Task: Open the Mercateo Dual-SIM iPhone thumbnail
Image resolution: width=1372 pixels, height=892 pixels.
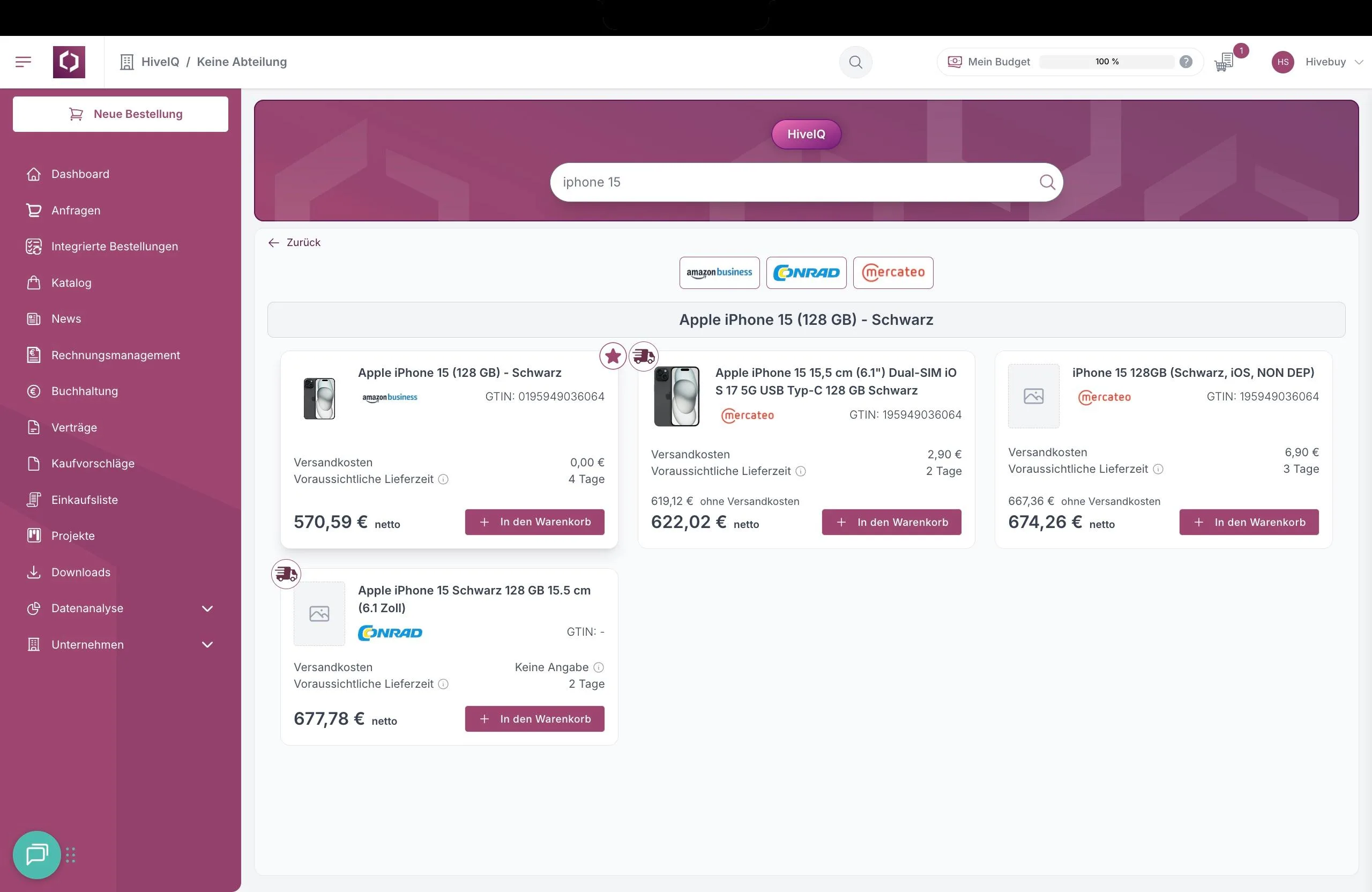Action: coord(677,396)
